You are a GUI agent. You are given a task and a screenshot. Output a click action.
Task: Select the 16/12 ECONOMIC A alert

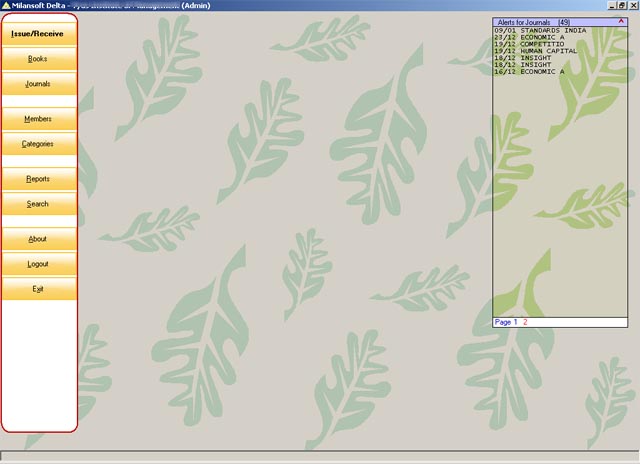pyautogui.click(x=529, y=71)
